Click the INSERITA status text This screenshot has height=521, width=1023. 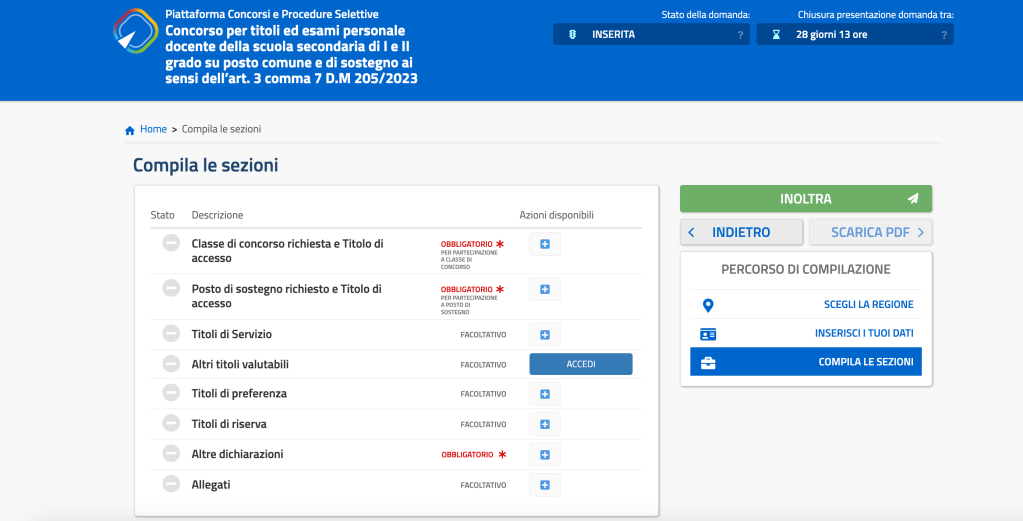(613, 35)
